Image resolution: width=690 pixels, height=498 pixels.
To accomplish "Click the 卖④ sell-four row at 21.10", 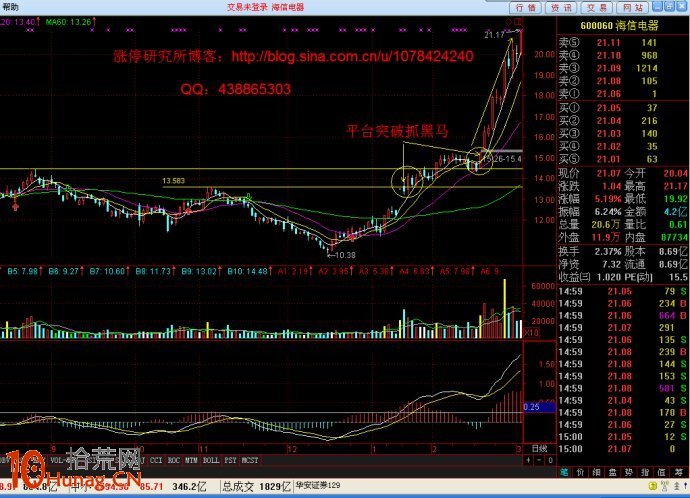I will click(624, 55).
